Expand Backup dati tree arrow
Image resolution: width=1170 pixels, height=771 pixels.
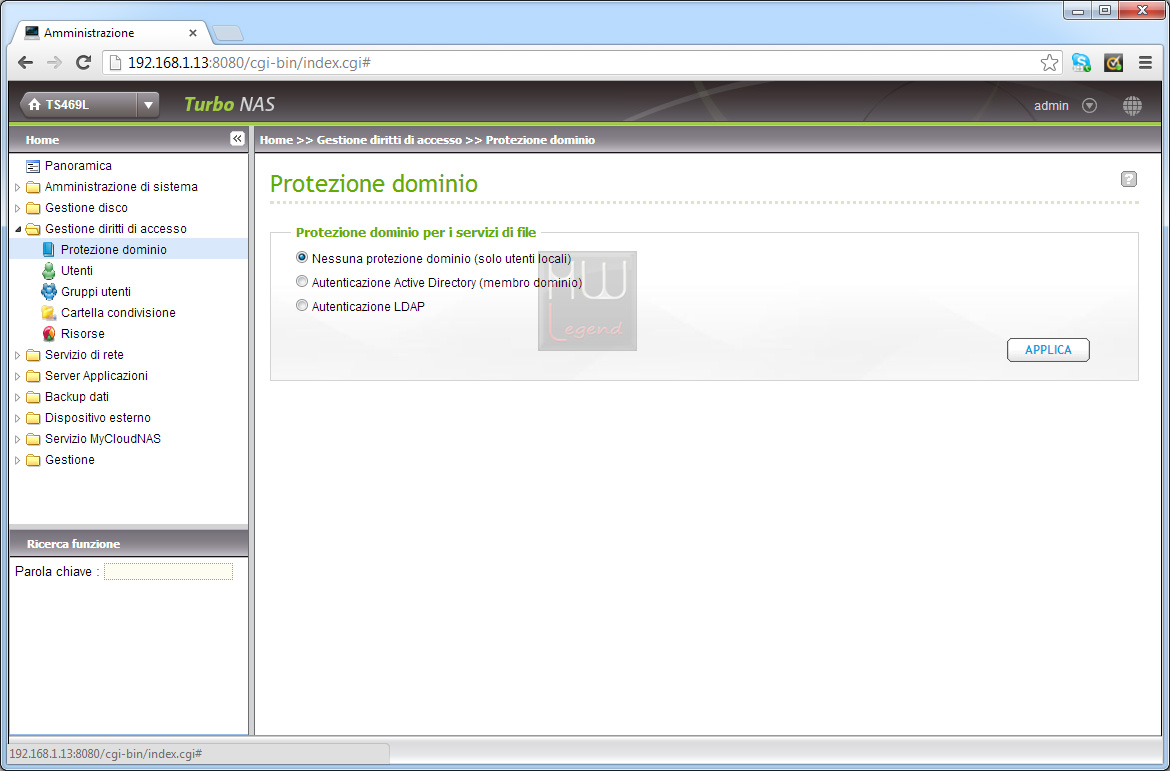(x=18, y=397)
